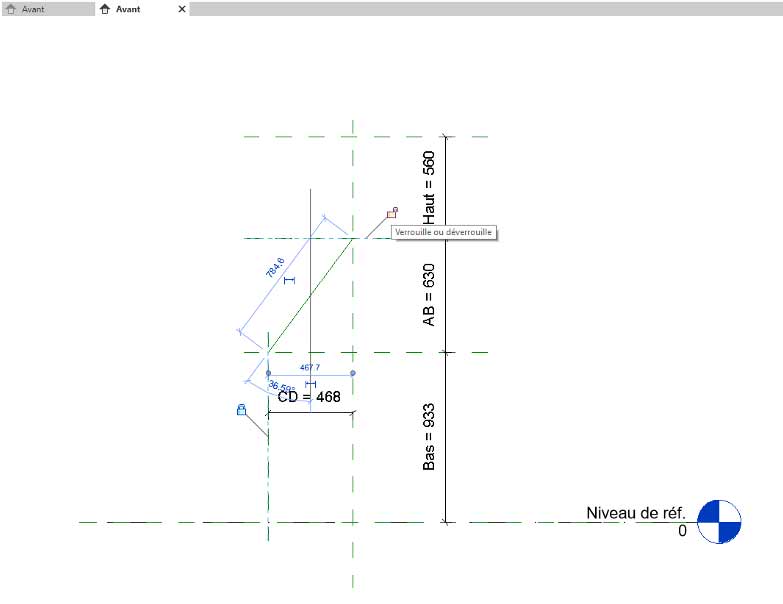The height and width of the screenshot is (604, 783).
Task: Click the blue level head symbol
Action: [x=718, y=521]
